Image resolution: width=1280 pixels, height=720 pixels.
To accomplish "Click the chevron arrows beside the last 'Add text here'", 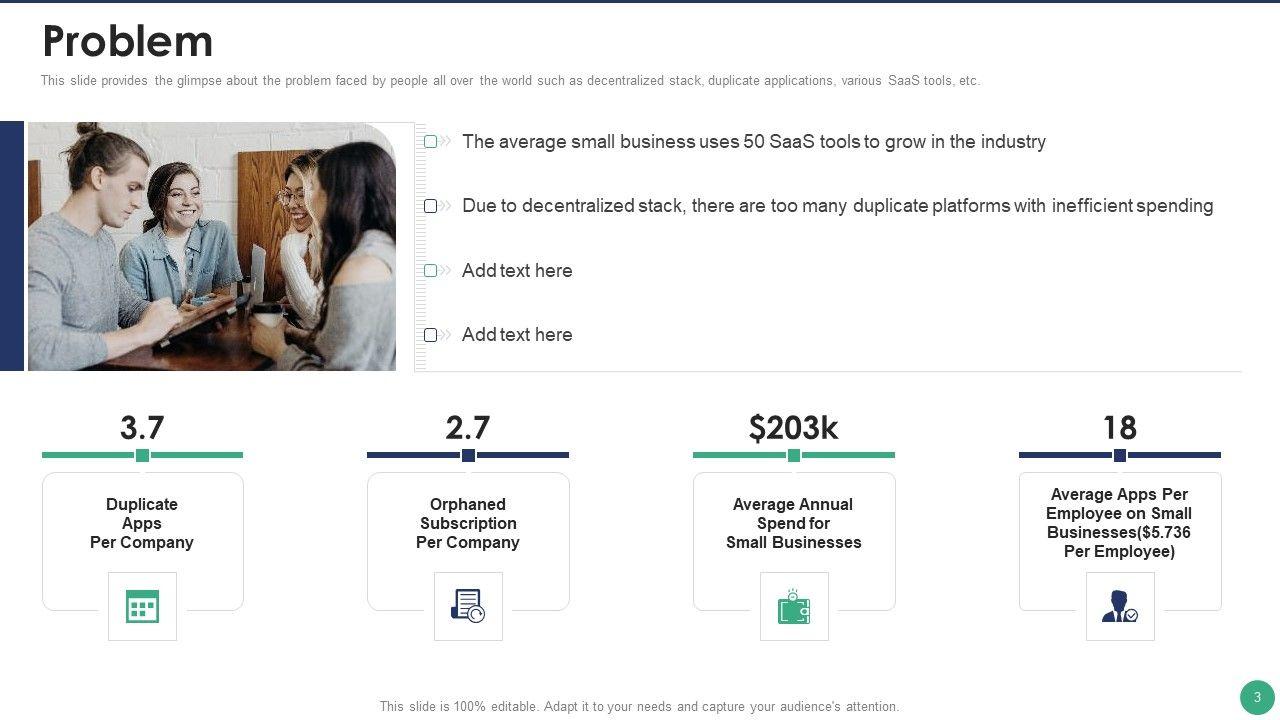I will click(446, 335).
